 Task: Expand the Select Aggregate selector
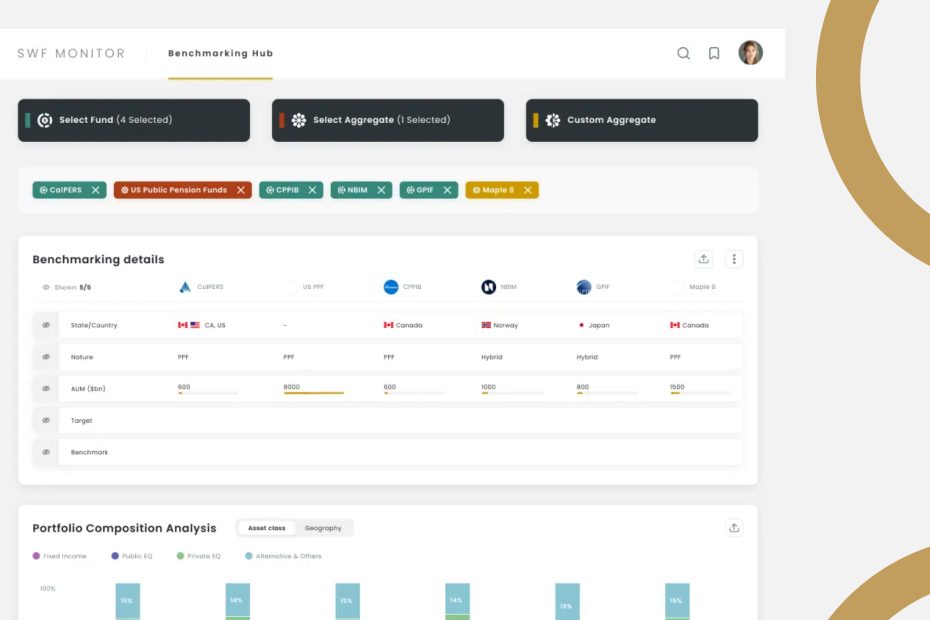[x=388, y=120]
